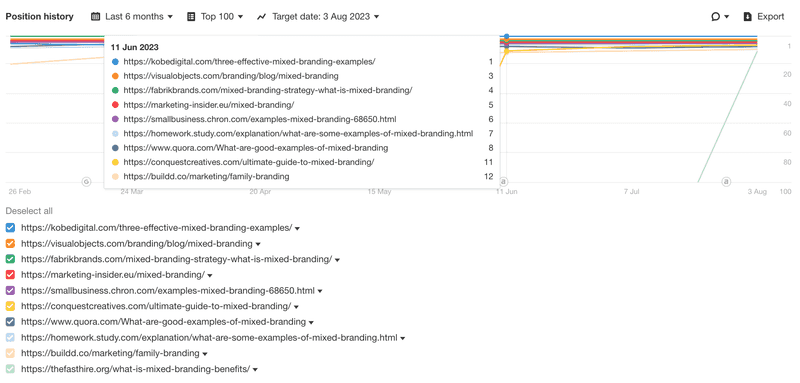800x383 pixels.
Task: Open the kobedigital.com URL in the list
Action: (157, 227)
